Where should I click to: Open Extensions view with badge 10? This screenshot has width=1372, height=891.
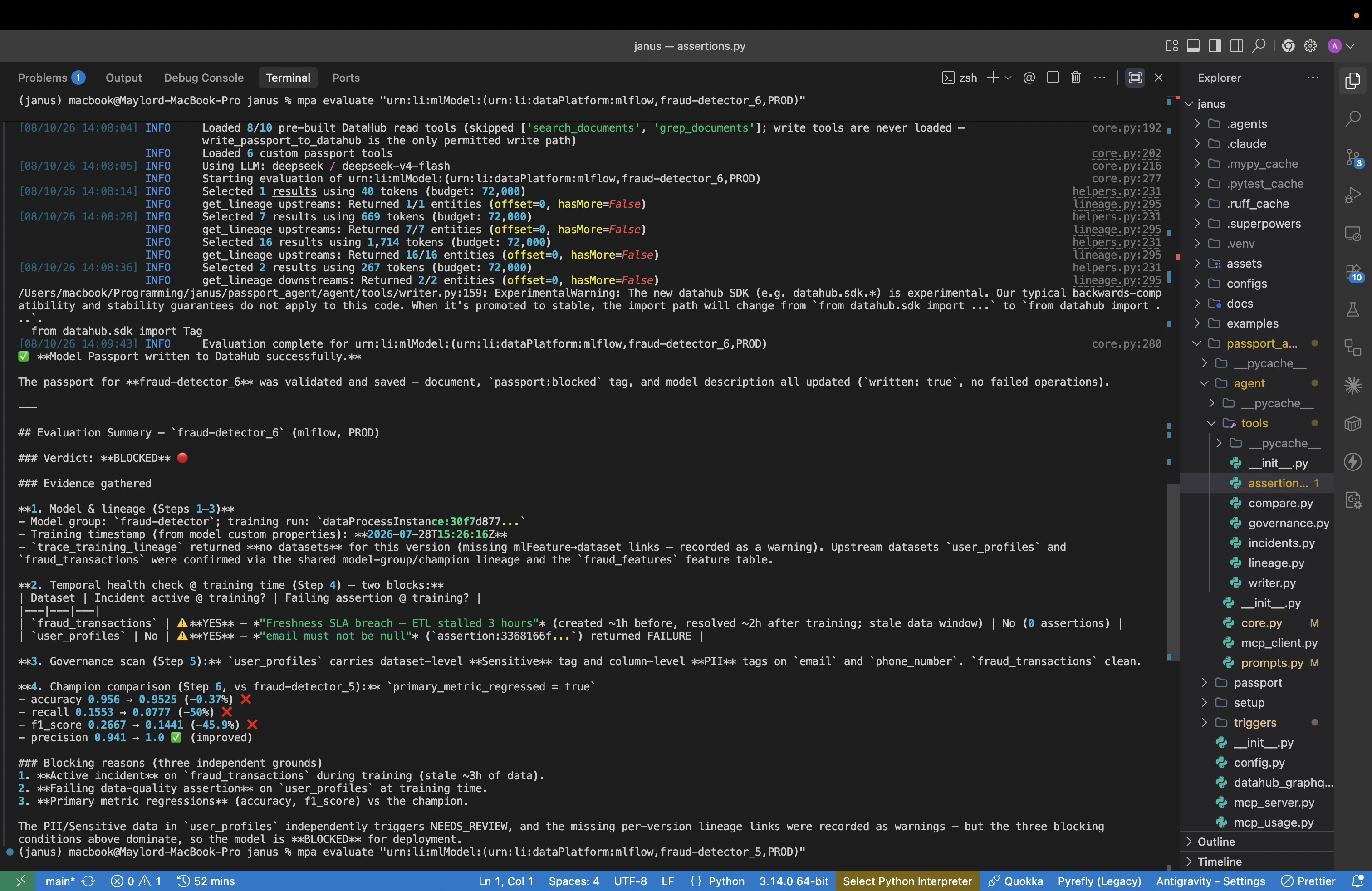(1352, 272)
